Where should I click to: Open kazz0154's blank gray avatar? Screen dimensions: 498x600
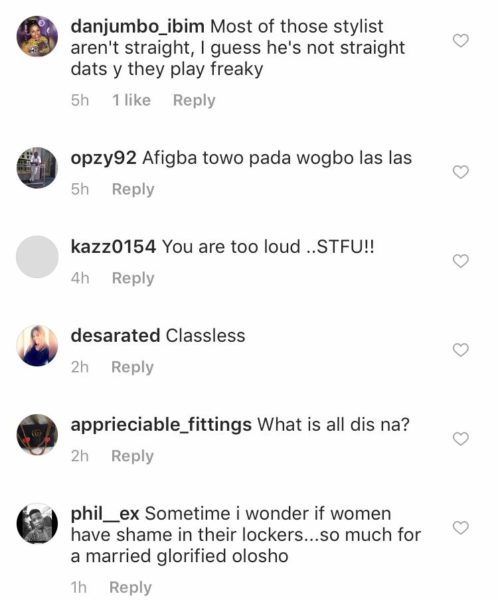37,257
